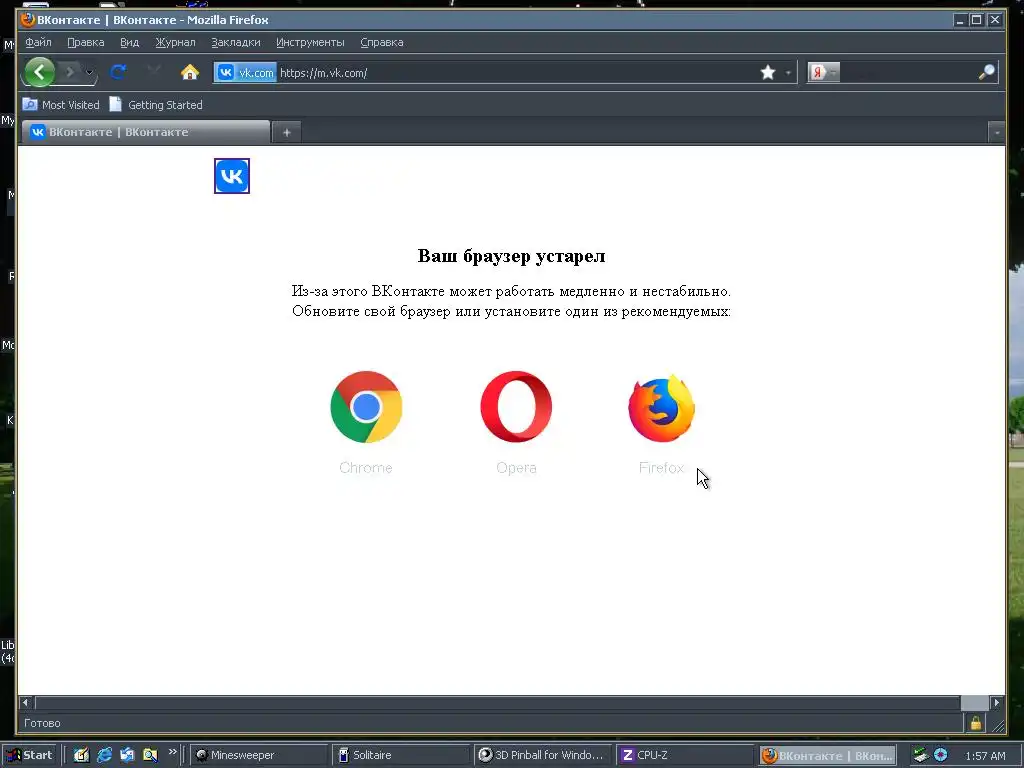
Task: Switch to Solitaire in the taskbar
Action: pos(400,755)
